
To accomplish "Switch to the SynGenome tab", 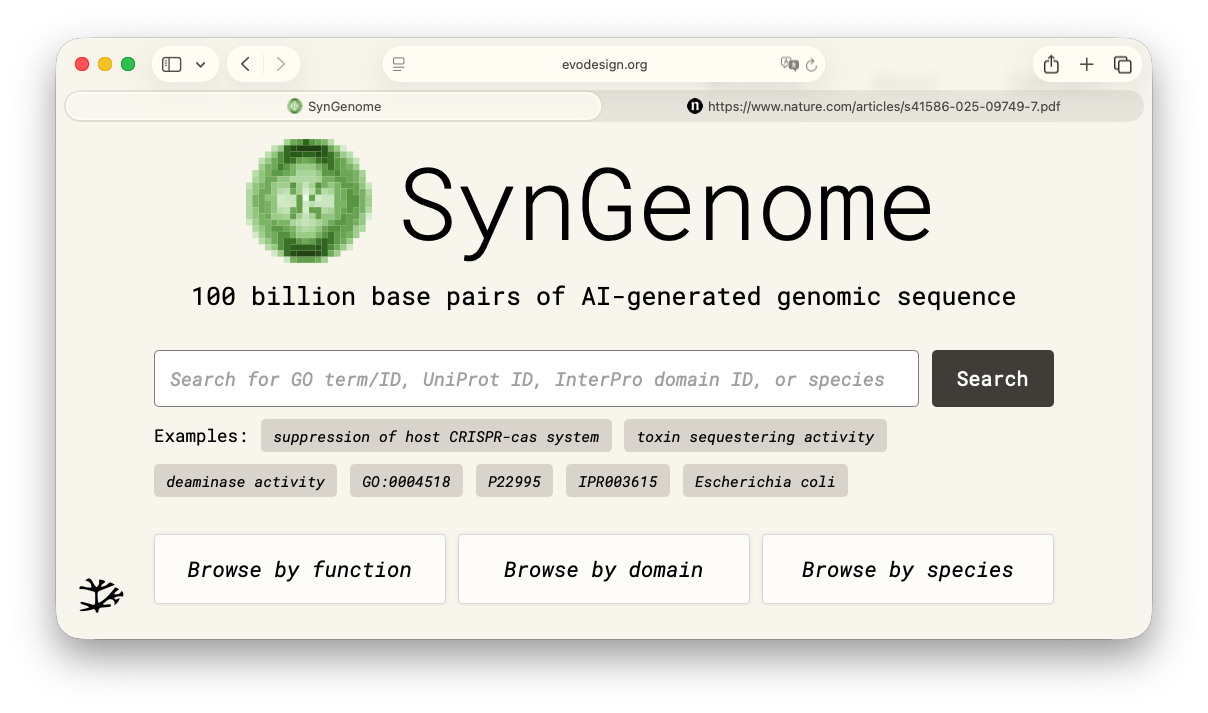I will (333, 106).
